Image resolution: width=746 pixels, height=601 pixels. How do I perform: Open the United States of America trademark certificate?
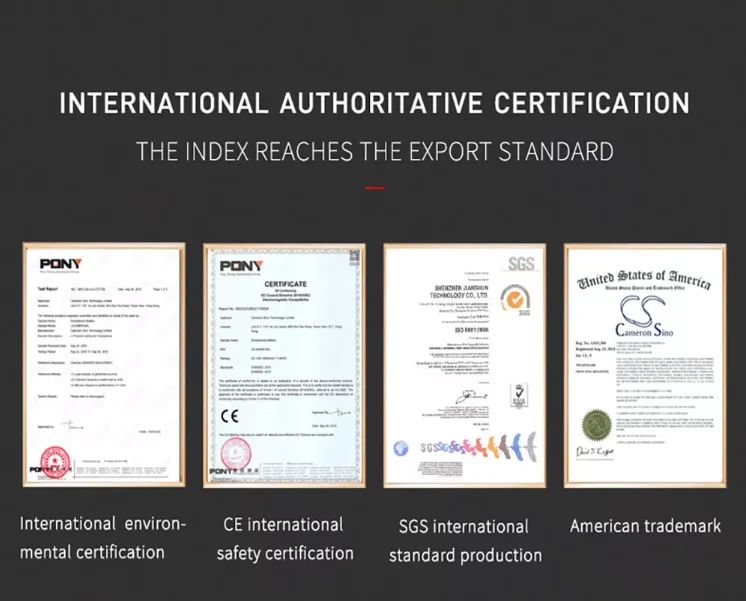click(x=642, y=365)
